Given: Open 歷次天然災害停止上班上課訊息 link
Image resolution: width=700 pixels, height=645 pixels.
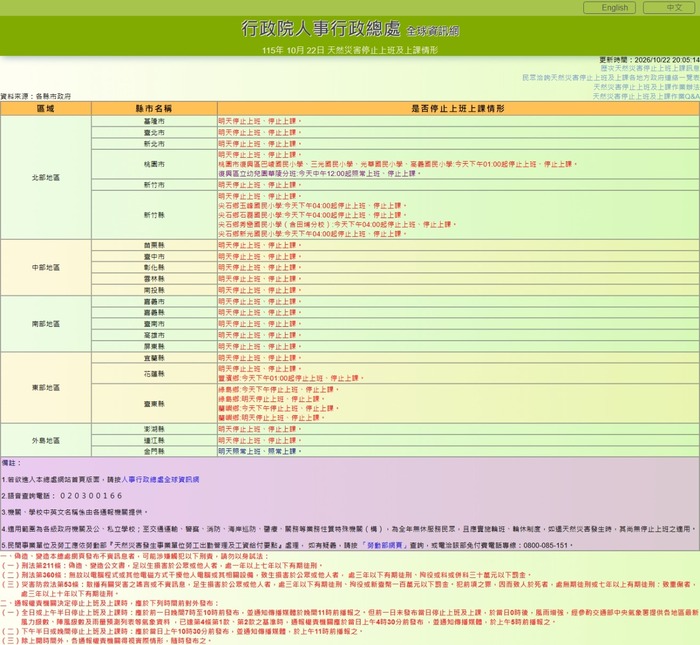Looking at the screenshot, I should (650, 68).
